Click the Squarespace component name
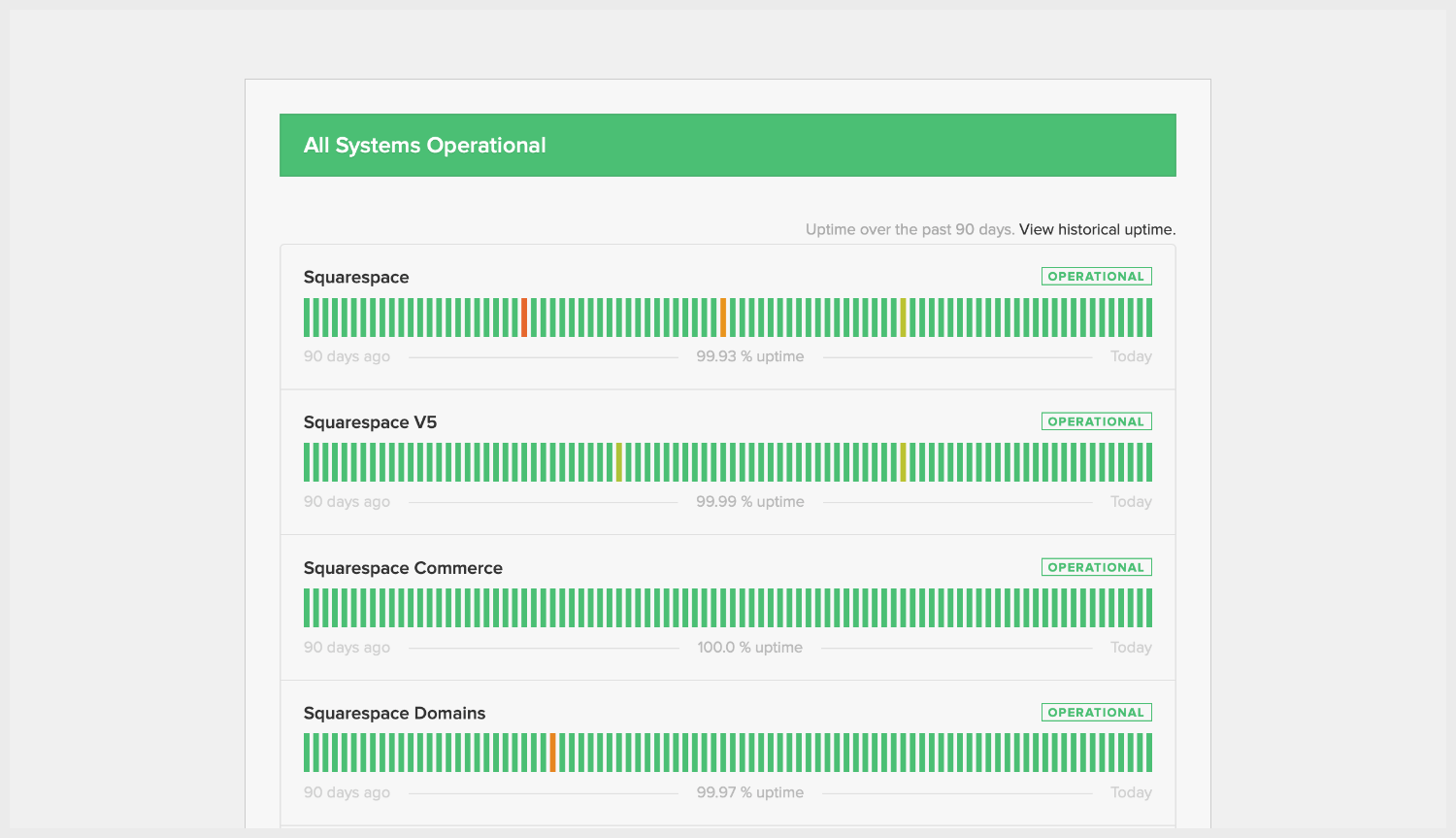 click(x=356, y=278)
